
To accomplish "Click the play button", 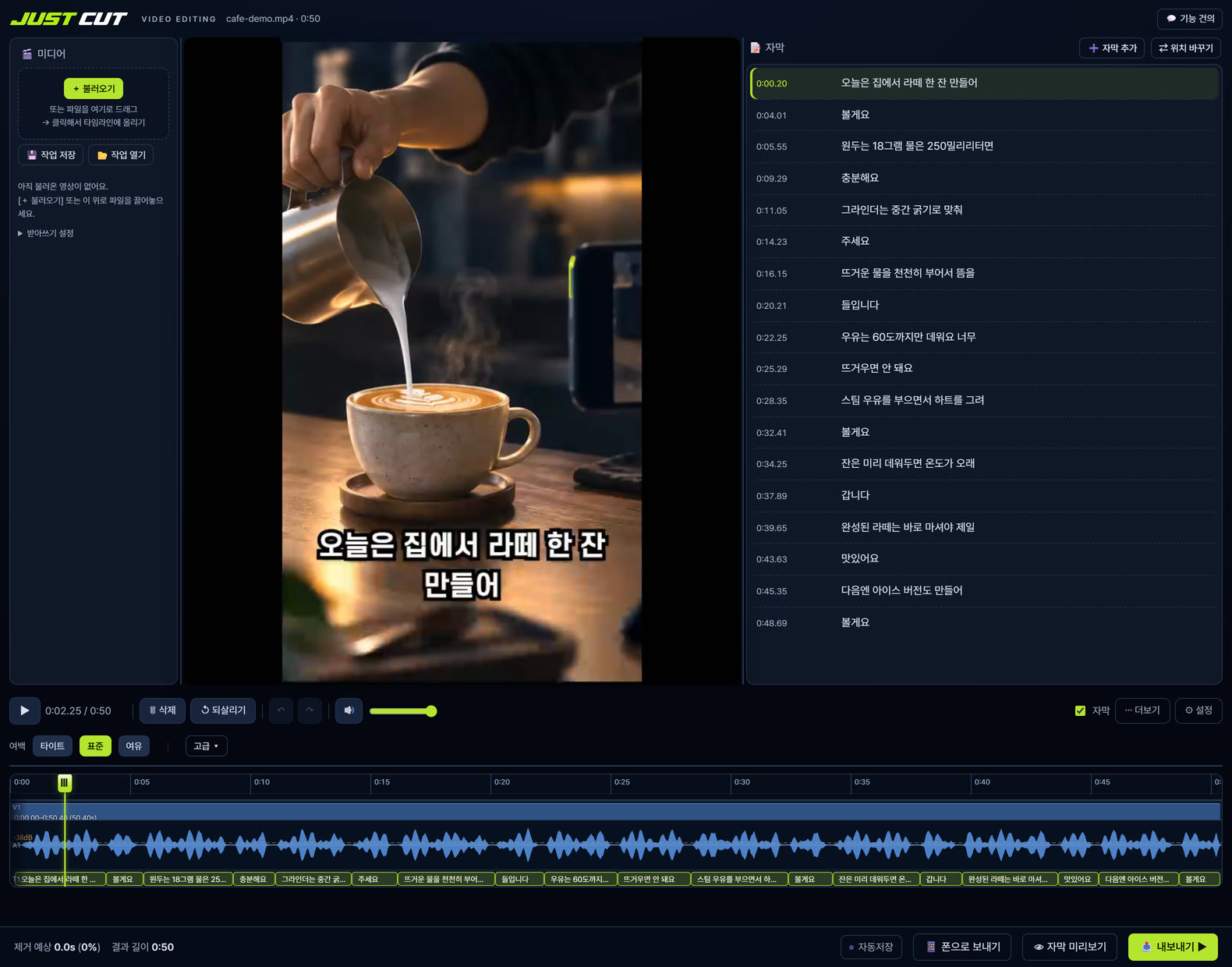I will click(25, 710).
